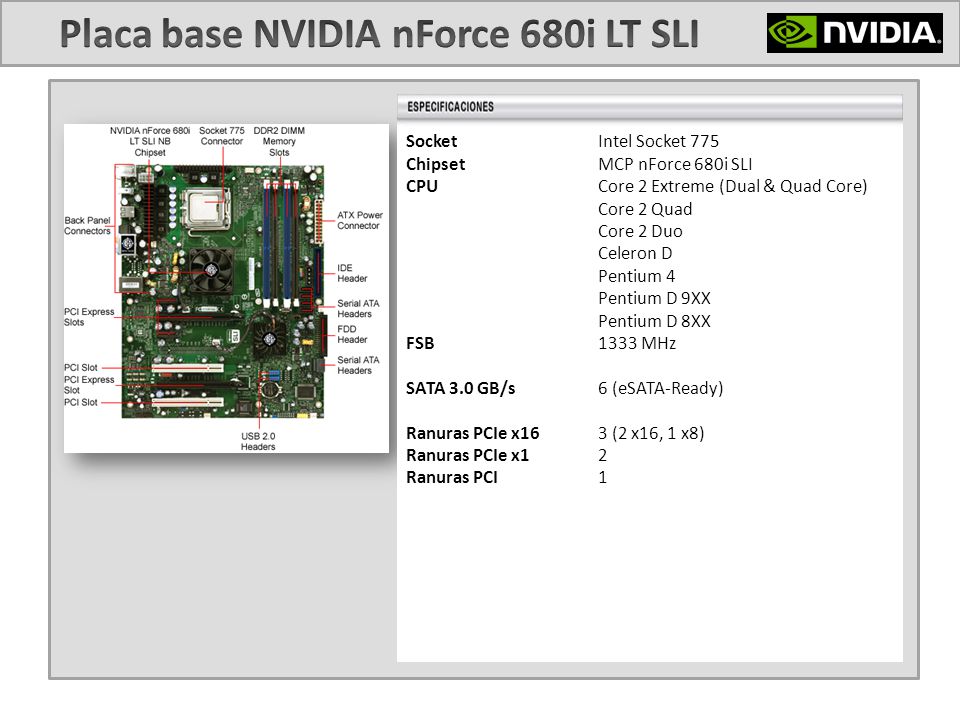
Task: Click 'USB 2.0 Headers' diagram label
Action: pyautogui.click(x=258, y=441)
